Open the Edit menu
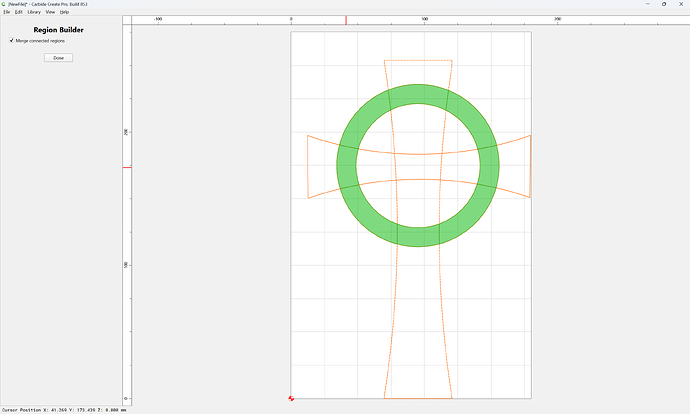 pos(18,12)
